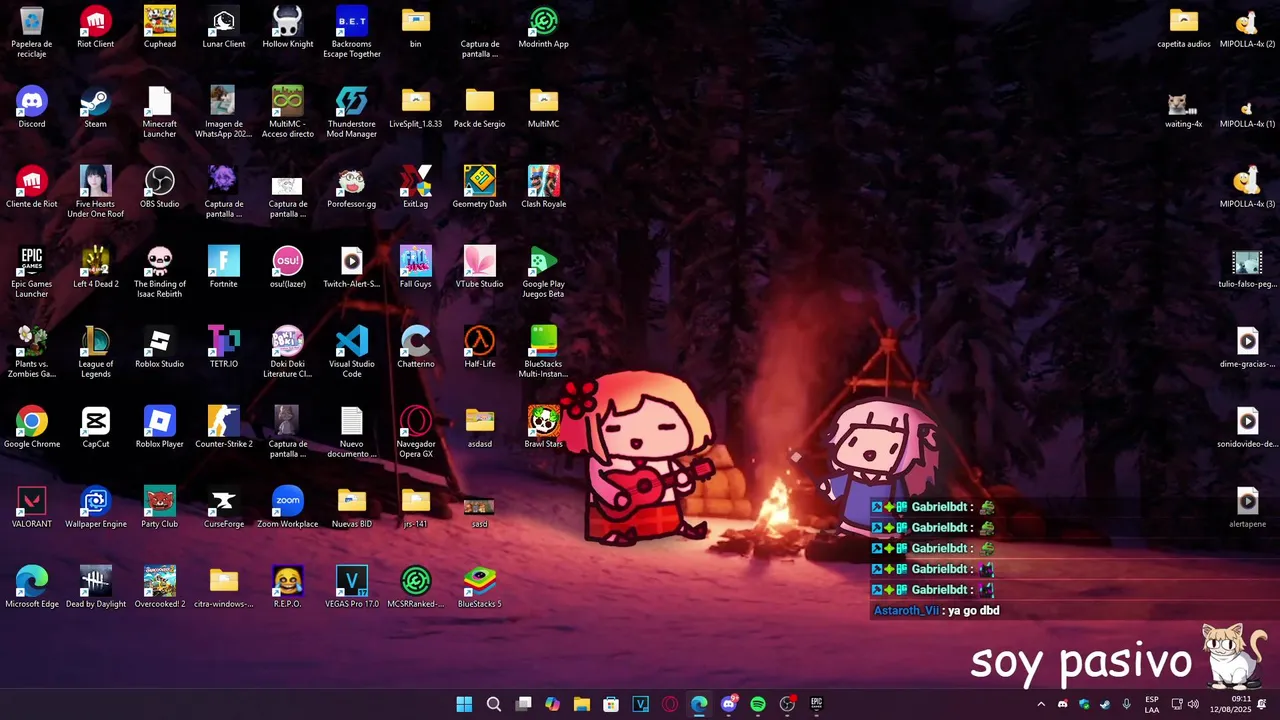Select the Lunar Client desktop icon
Viewport: 1280px width, 720px height.
(x=224, y=27)
